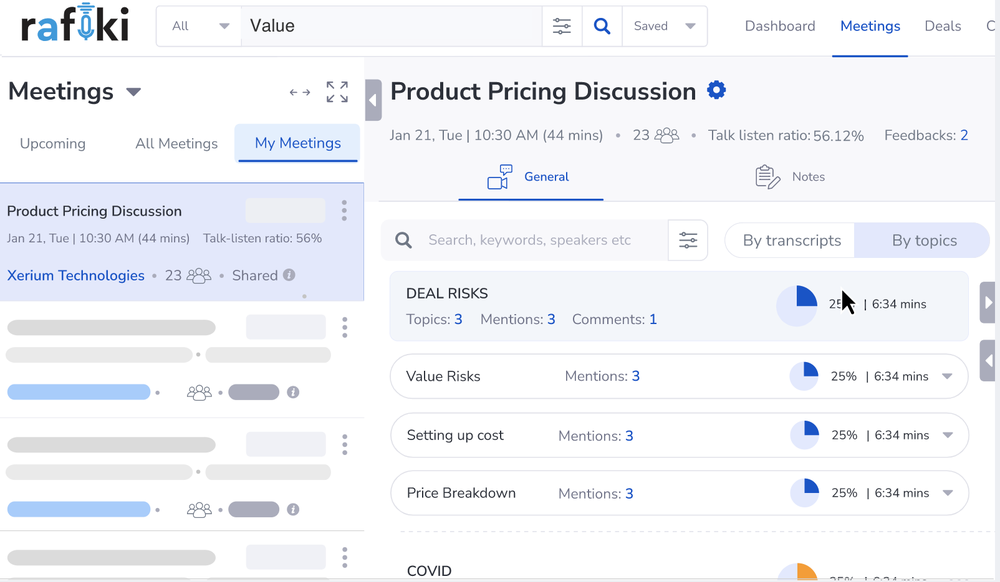Click the blue search magnifier button
1000x582 pixels.
[x=602, y=26]
